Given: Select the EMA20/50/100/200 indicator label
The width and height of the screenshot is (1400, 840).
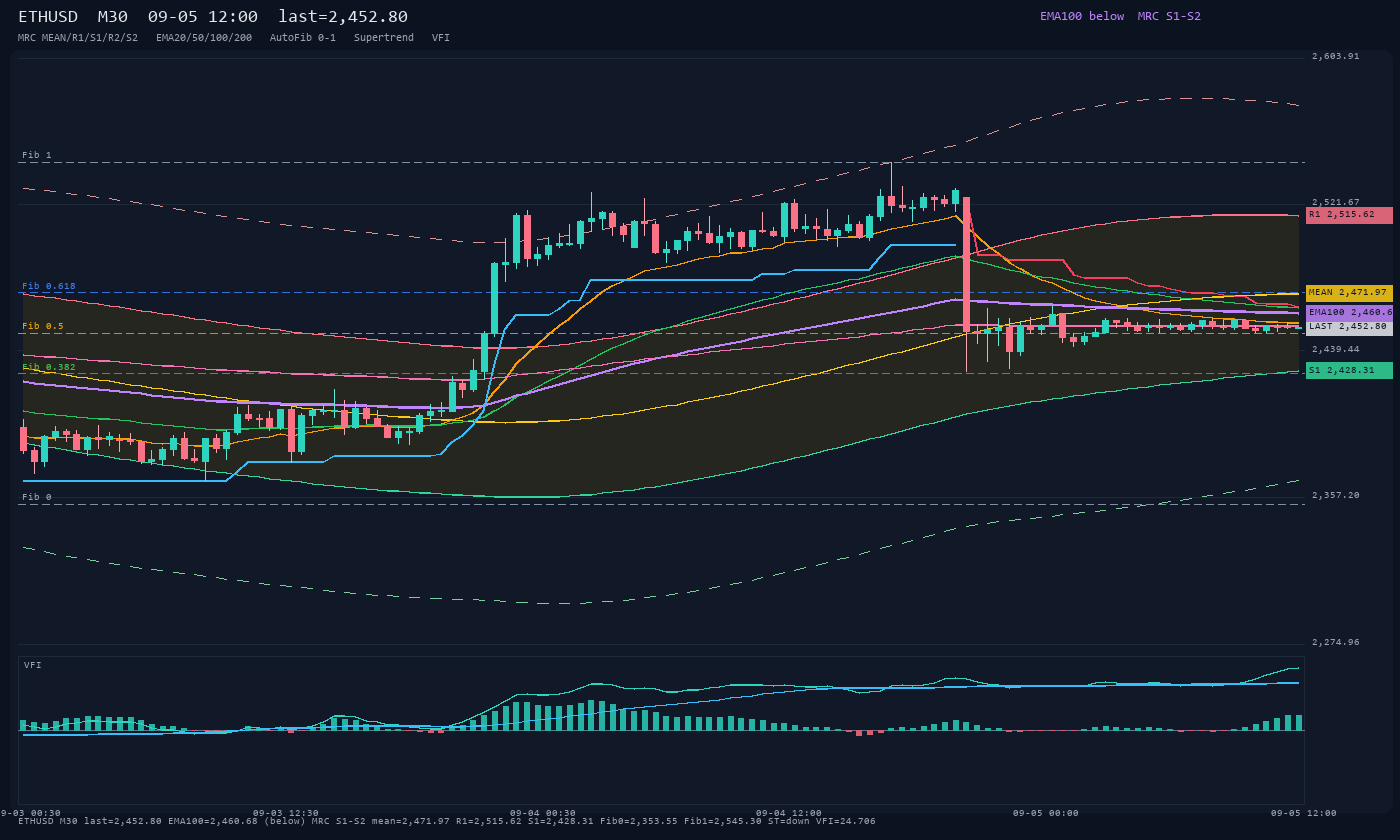Looking at the screenshot, I should coord(204,38).
